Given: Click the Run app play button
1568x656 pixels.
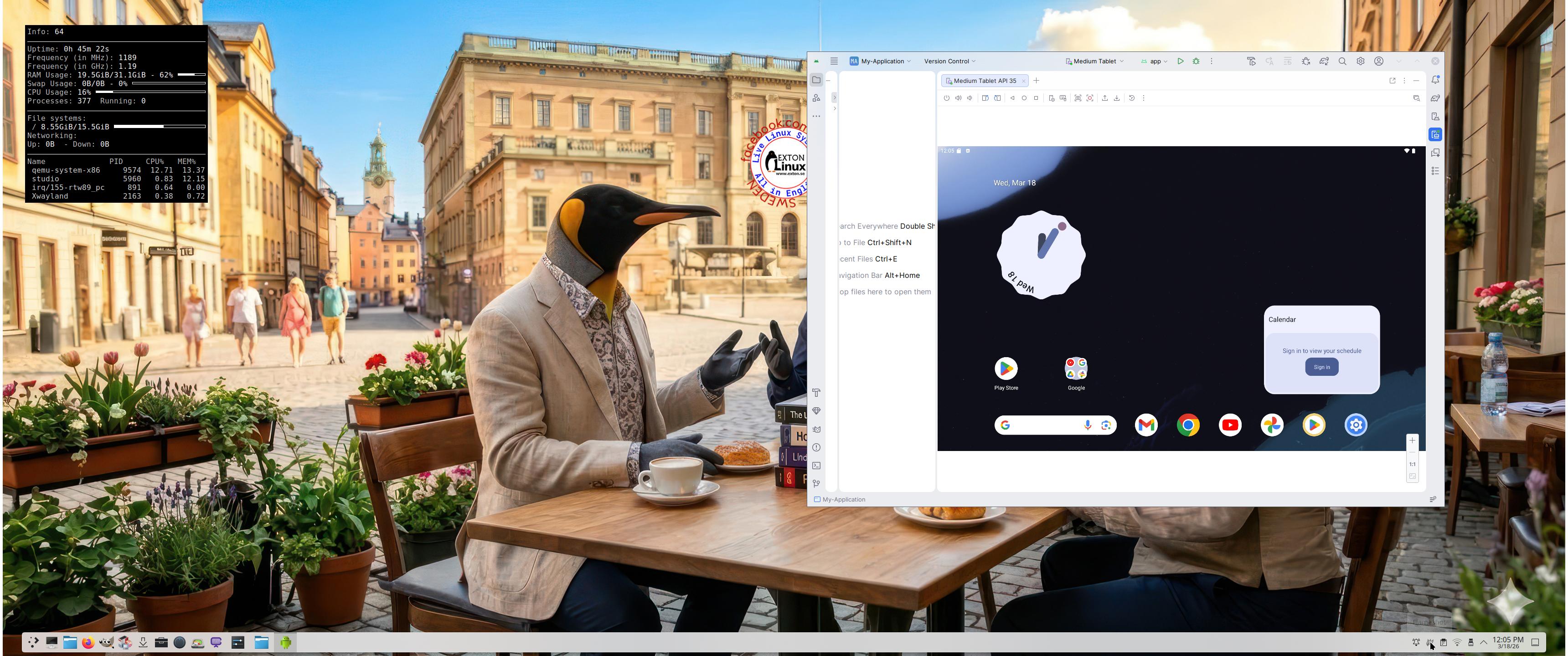Looking at the screenshot, I should 1180,61.
